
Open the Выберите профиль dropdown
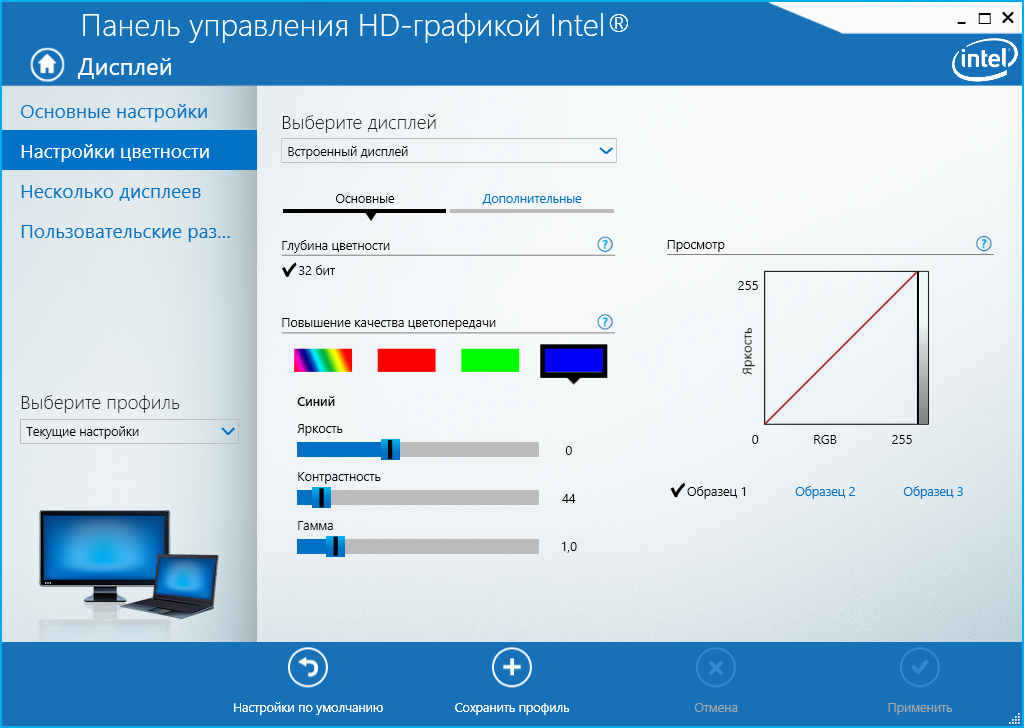129,432
